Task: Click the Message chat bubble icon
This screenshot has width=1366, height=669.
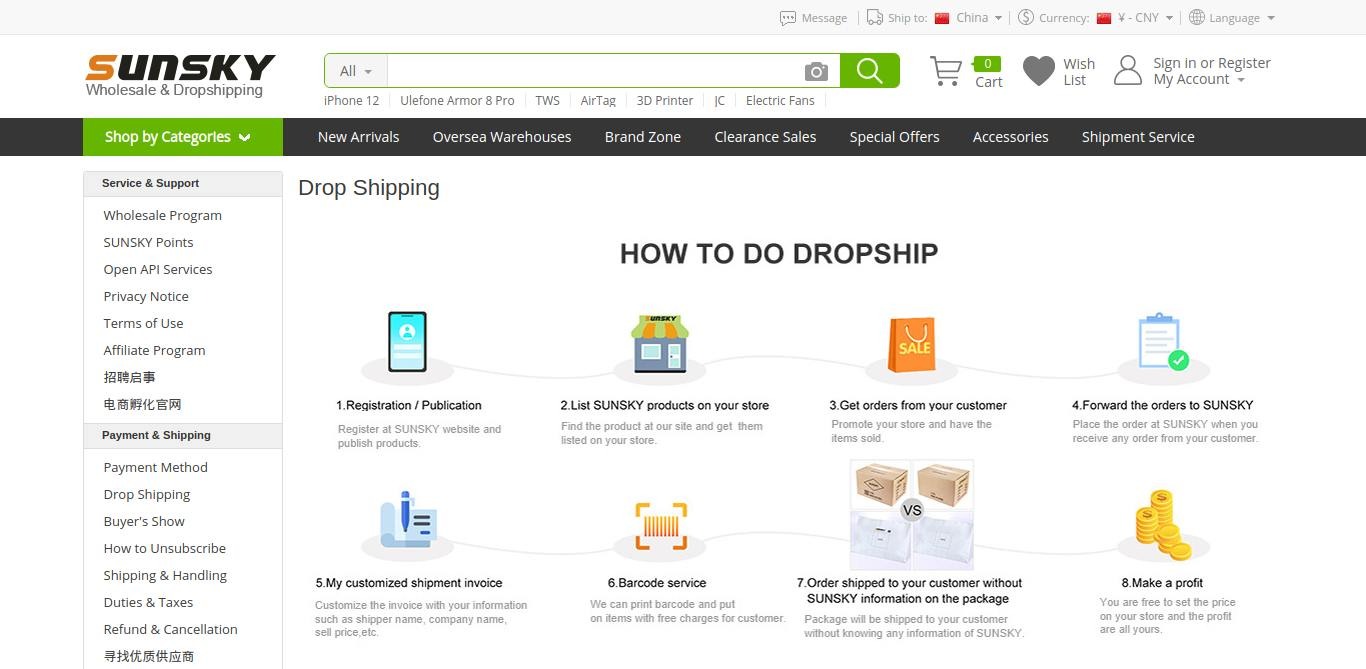Action: [x=788, y=18]
